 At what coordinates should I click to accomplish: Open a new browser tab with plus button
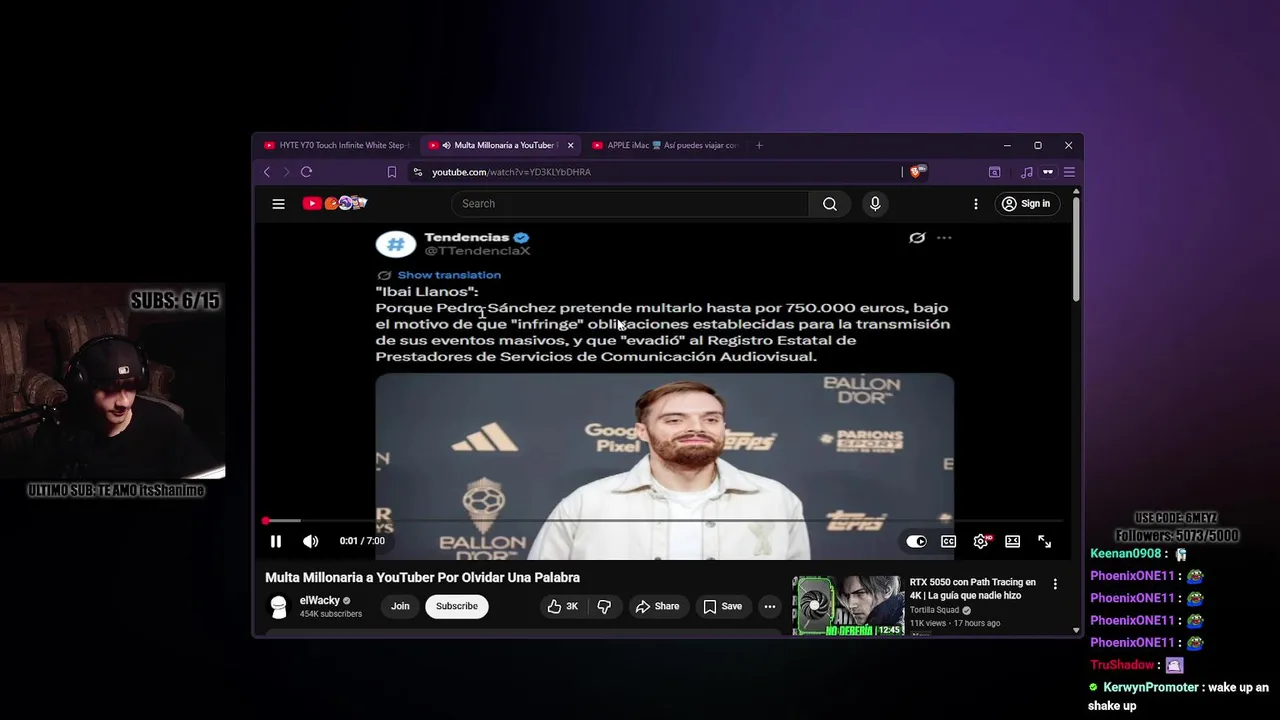tap(759, 145)
